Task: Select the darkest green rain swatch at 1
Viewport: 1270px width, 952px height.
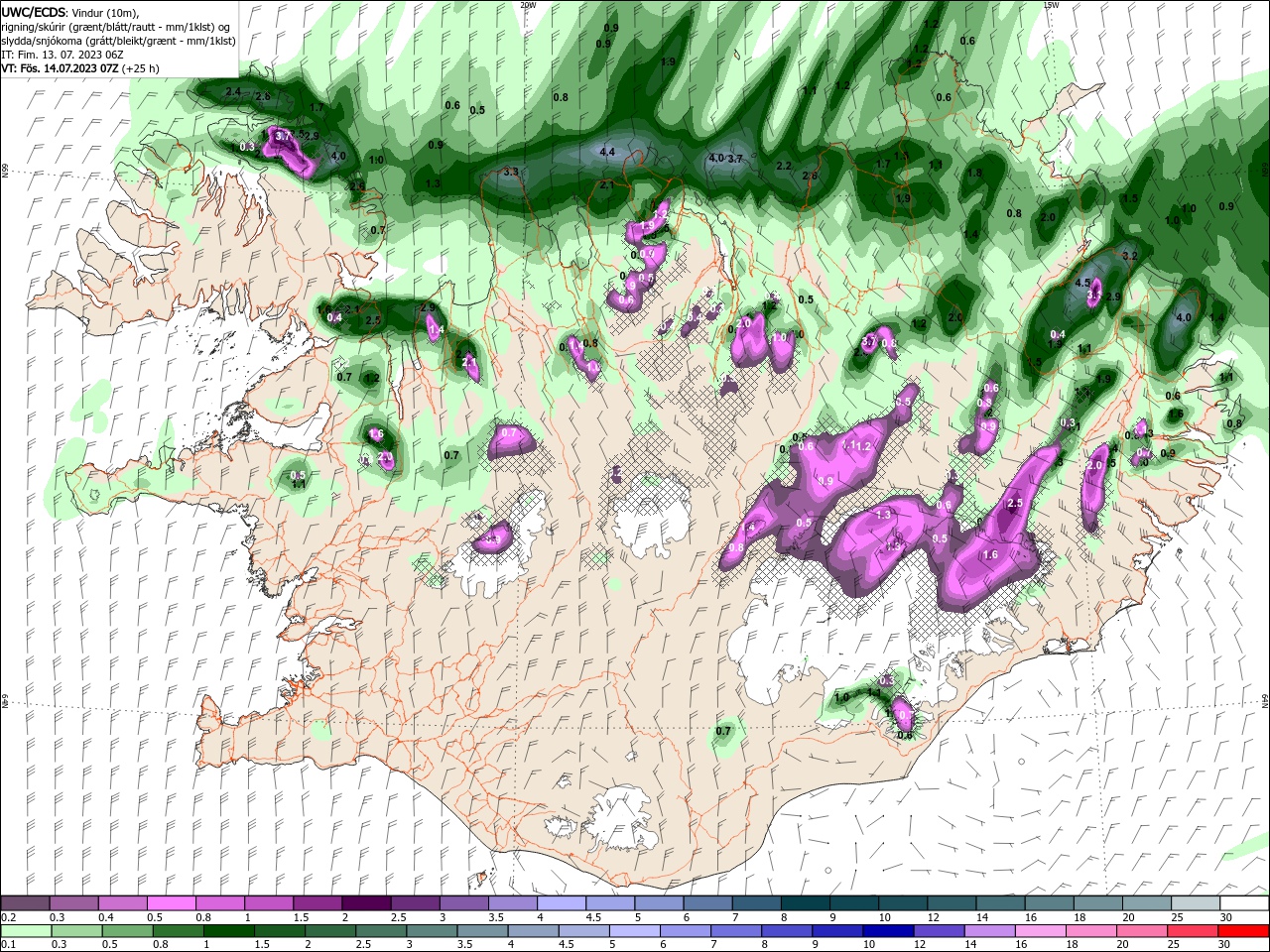Action: (x=228, y=931)
